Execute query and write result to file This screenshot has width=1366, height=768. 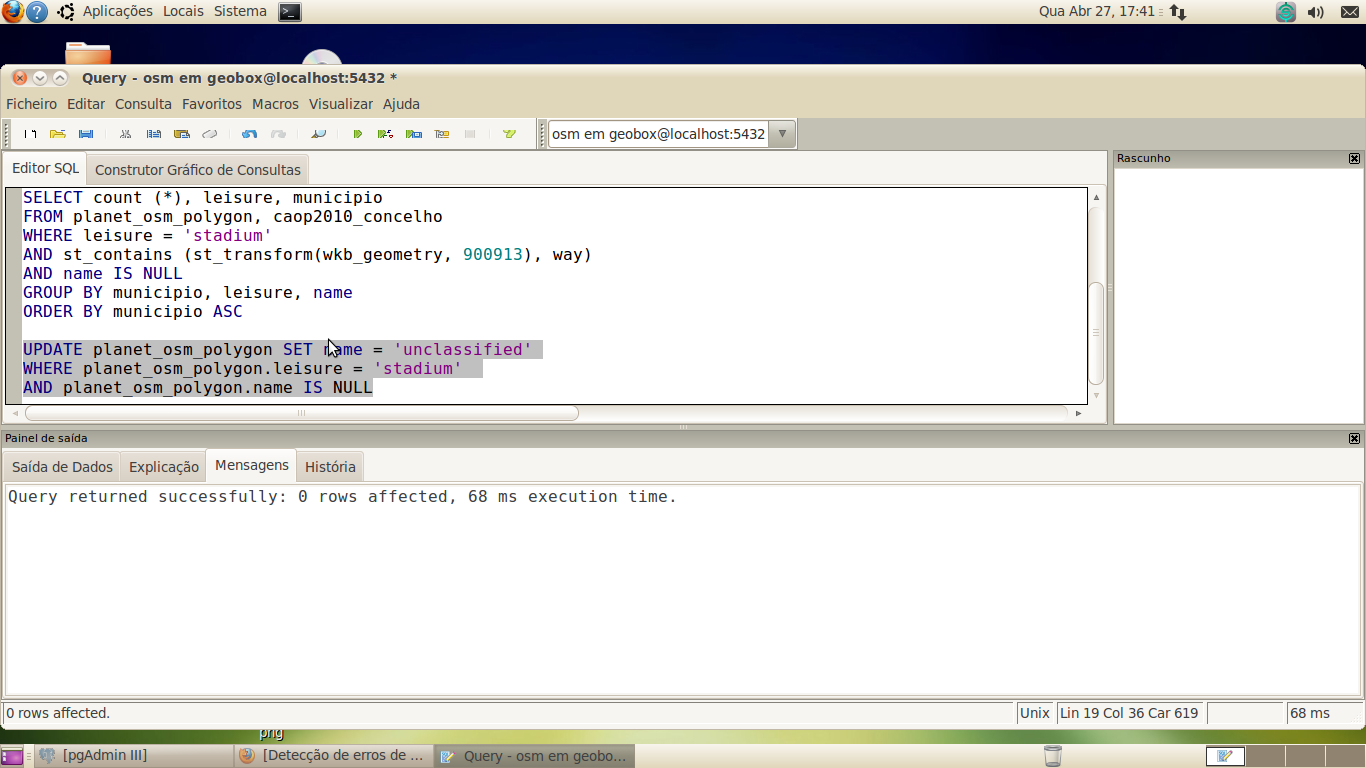414,134
